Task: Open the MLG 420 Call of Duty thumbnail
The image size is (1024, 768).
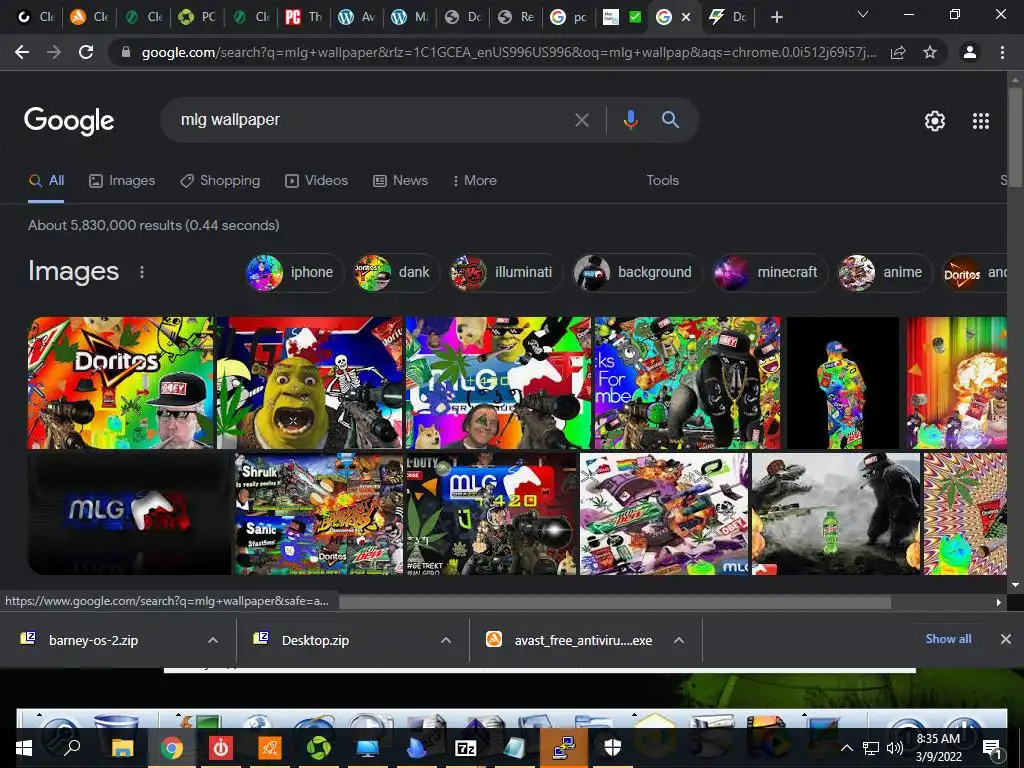Action: (x=492, y=514)
